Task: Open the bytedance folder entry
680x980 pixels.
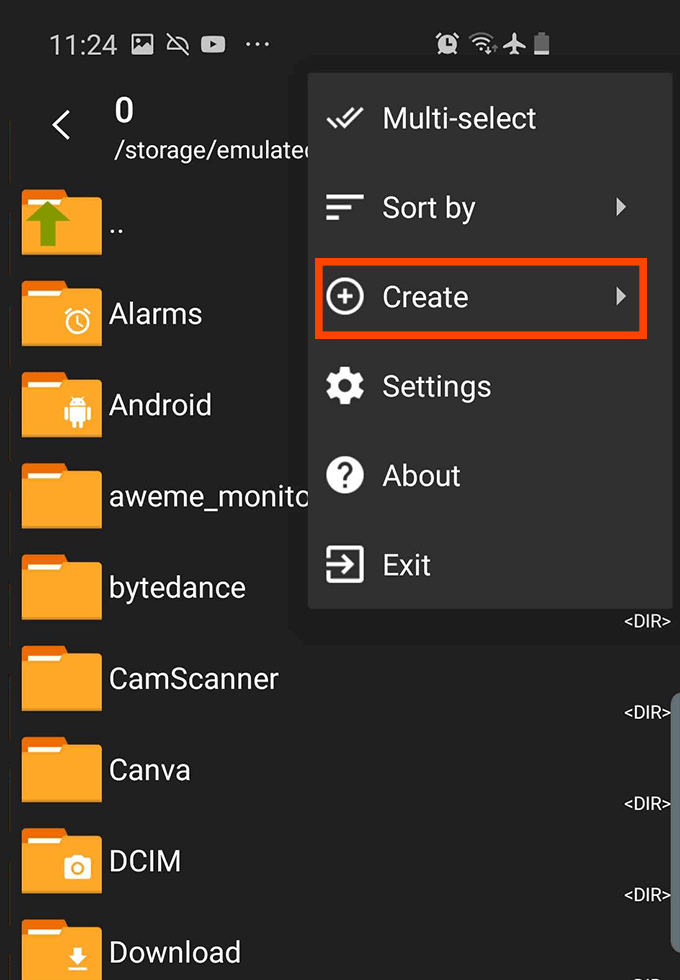Action: [177, 588]
